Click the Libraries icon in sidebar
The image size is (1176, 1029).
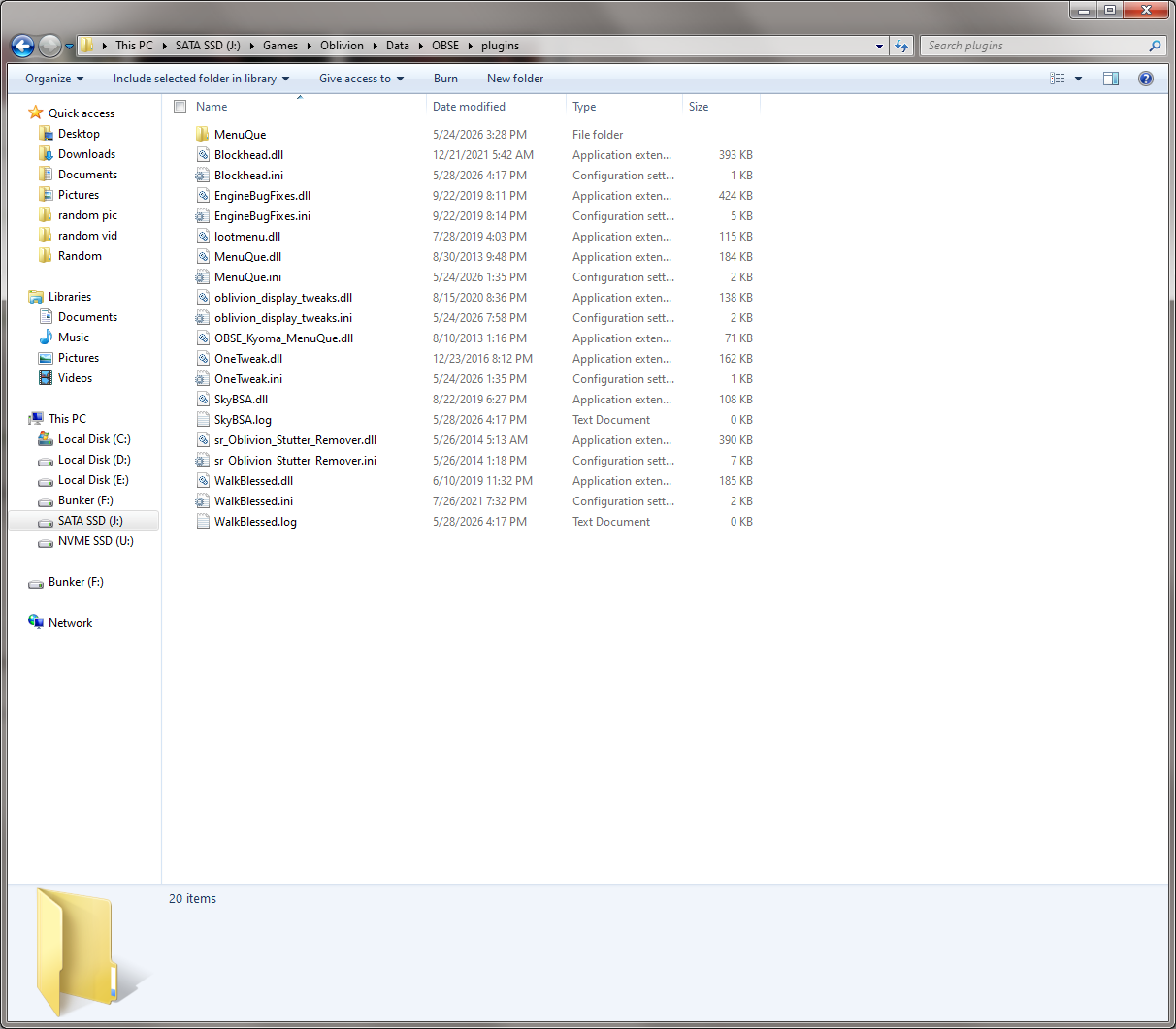[36, 297]
